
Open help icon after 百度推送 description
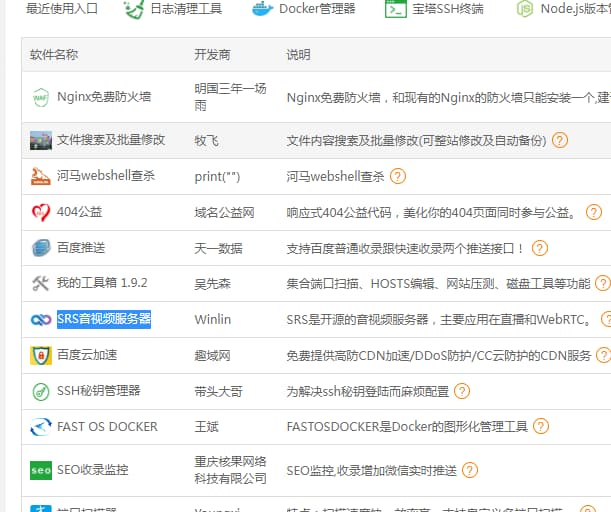[x=539, y=248]
